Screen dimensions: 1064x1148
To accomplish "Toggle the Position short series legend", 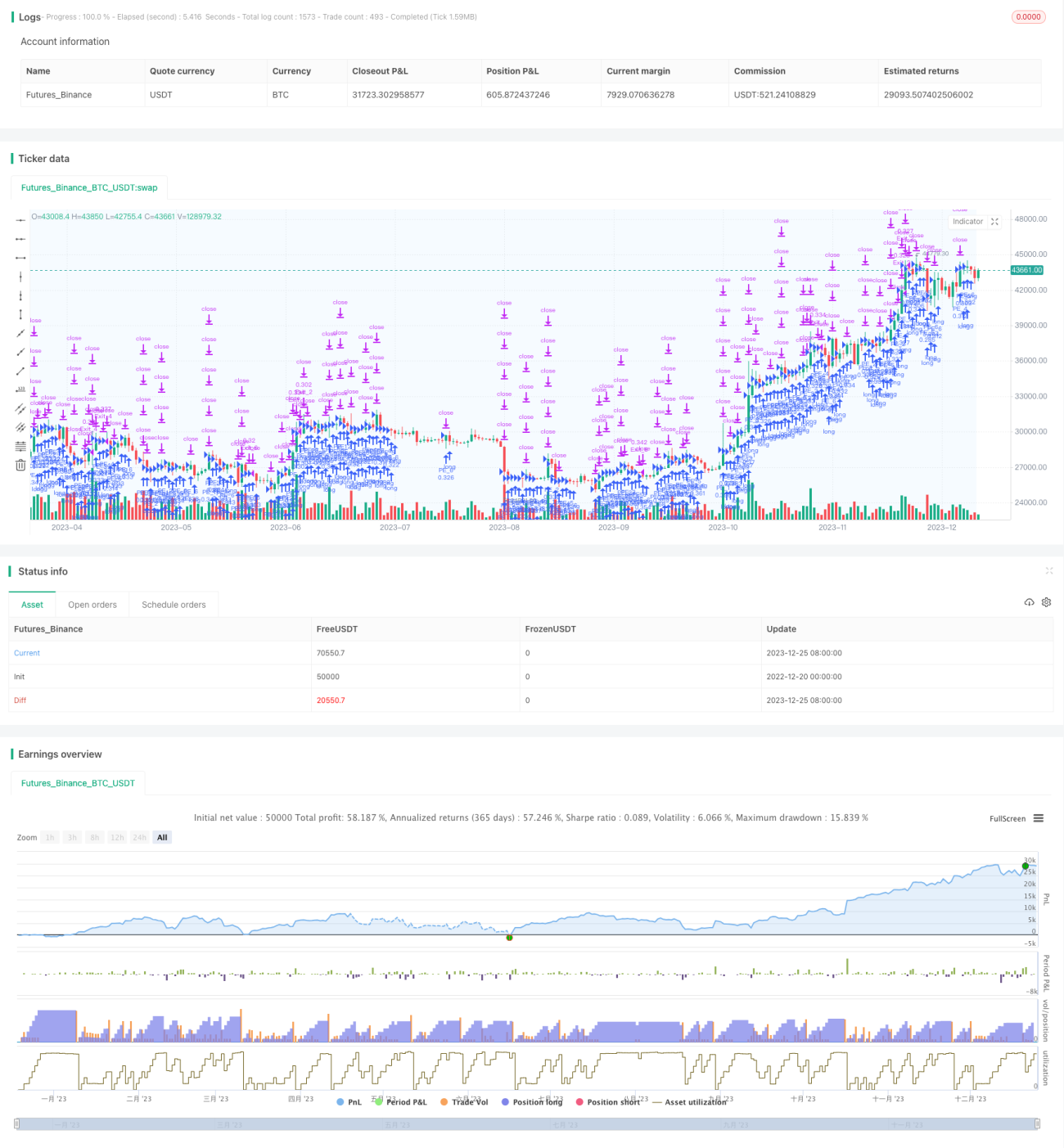I will [608, 1102].
